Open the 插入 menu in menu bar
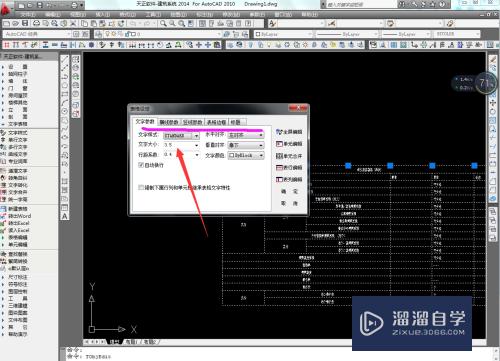500x361 pixels. click(102, 15)
